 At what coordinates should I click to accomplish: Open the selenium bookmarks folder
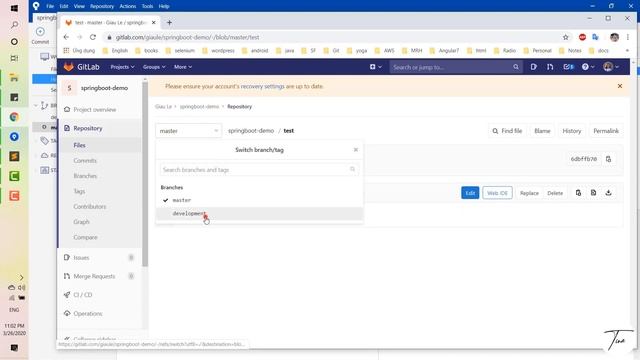point(180,51)
